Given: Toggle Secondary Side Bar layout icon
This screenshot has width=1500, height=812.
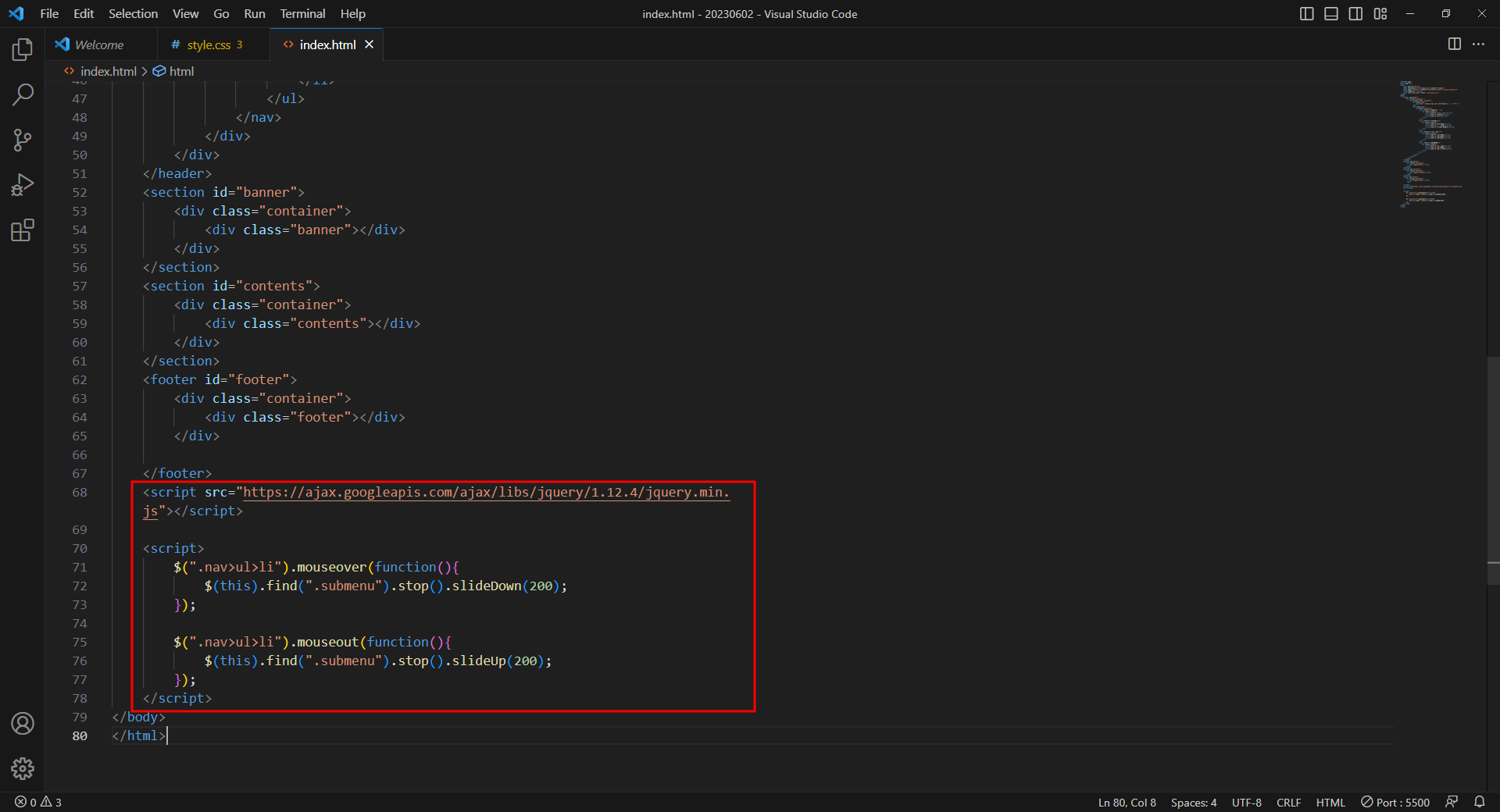Looking at the screenshot, I should [x=1355, y=13].
